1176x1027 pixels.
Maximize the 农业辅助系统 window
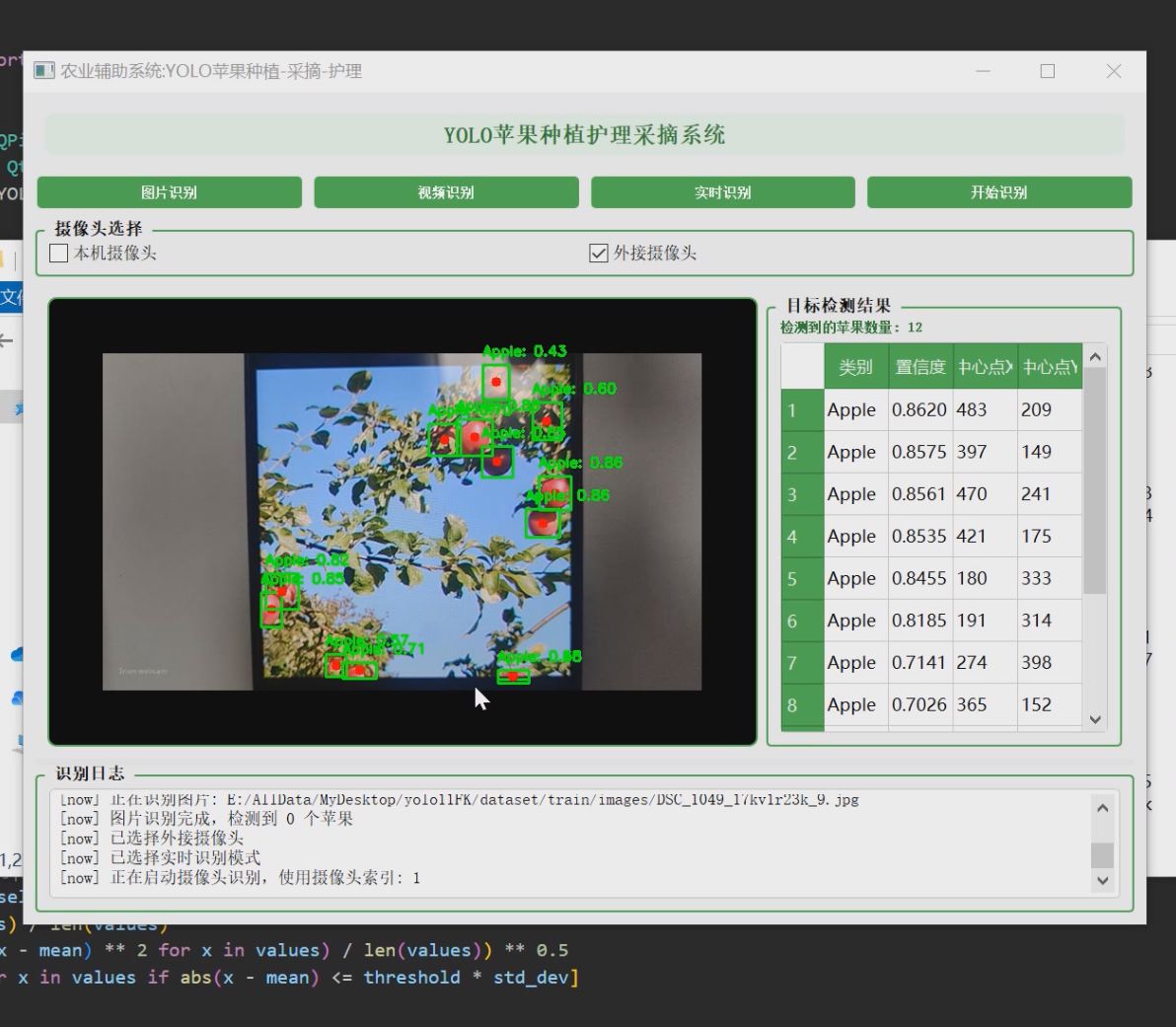pyautogui.click(x=1048, y=71)
